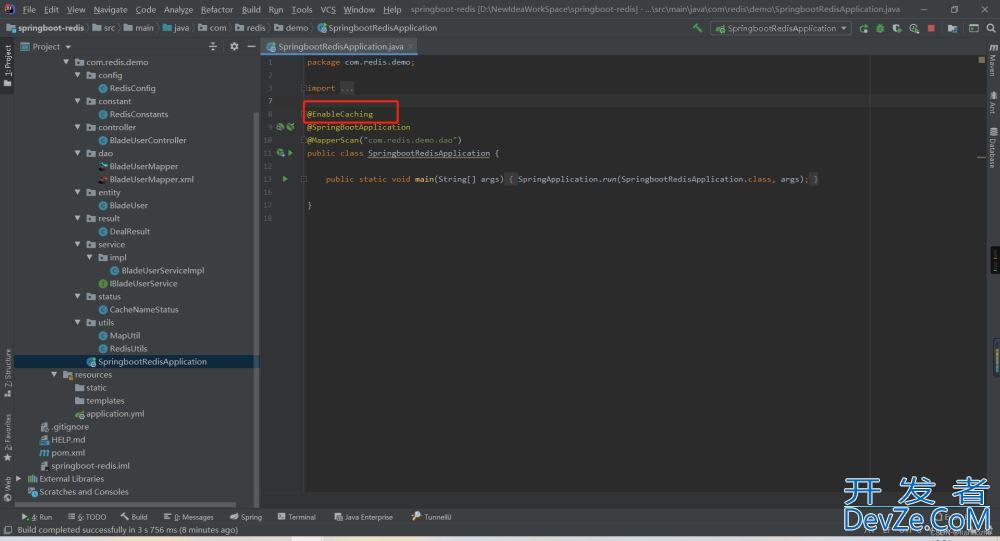Click the Build Project hammer icon
Screen dimensions: 1000x541
[x=697, y=28]
